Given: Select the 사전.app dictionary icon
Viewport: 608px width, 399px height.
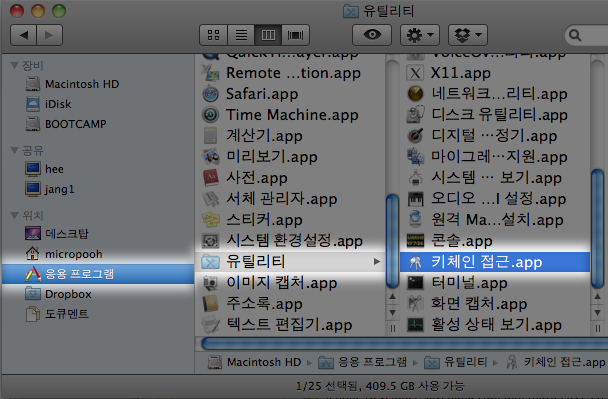Looking at the screenshot, I should click(x=211, y=178).
